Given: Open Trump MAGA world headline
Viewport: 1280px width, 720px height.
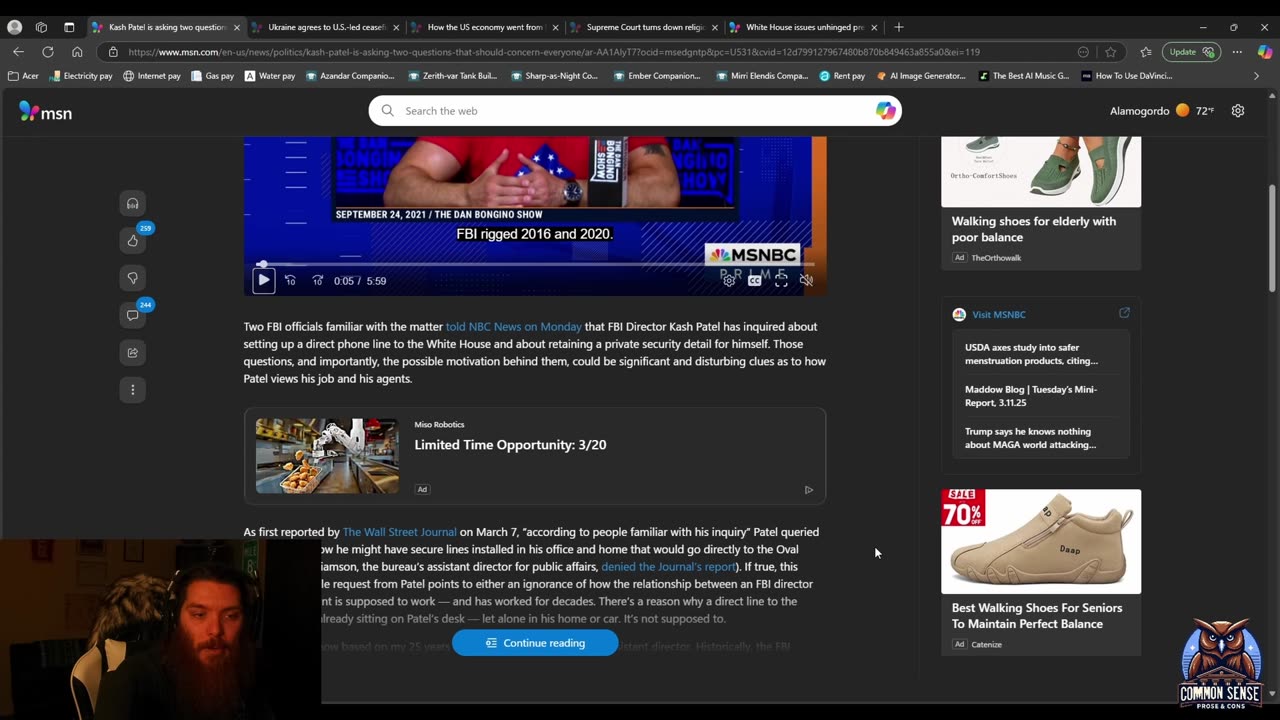Looking at the screenshot, I should click(1031, 438).
